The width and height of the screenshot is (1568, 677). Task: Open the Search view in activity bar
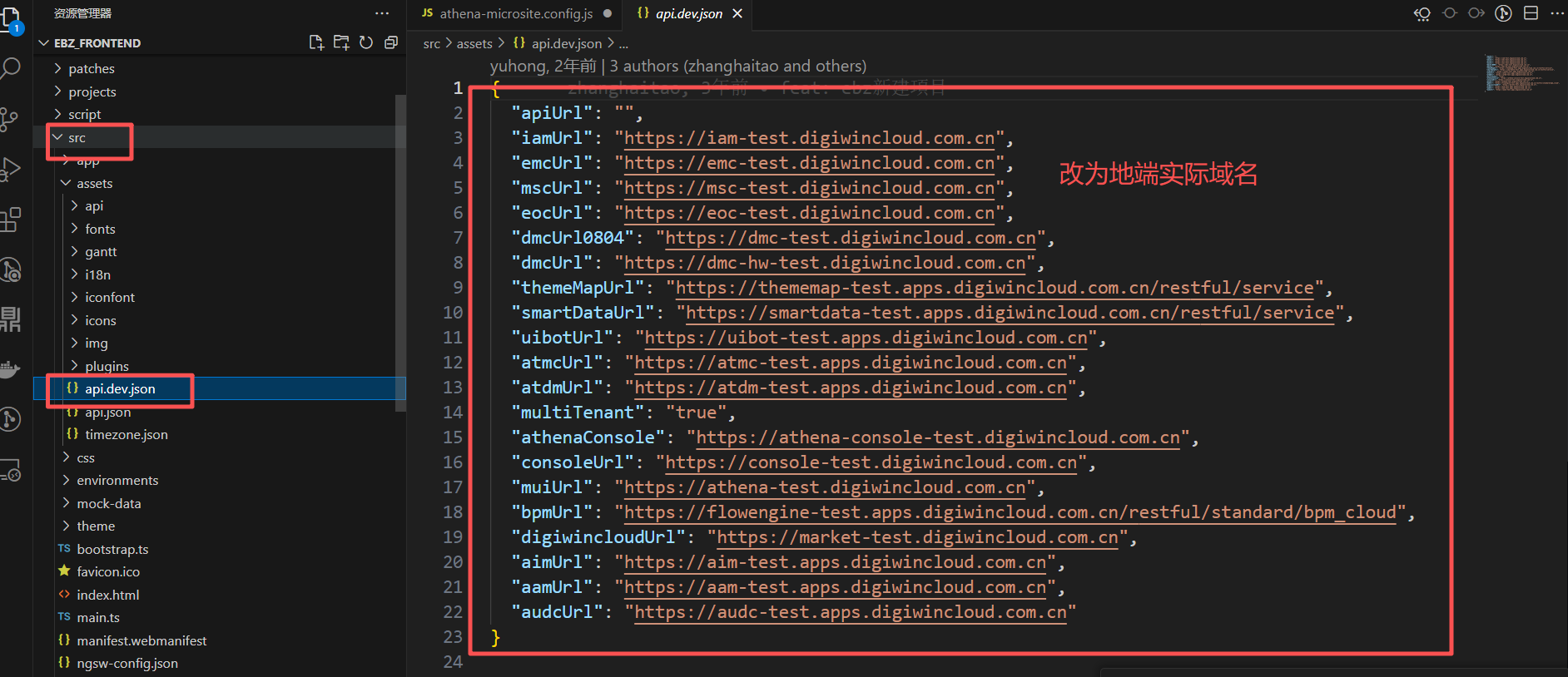(x=10, y=68)
